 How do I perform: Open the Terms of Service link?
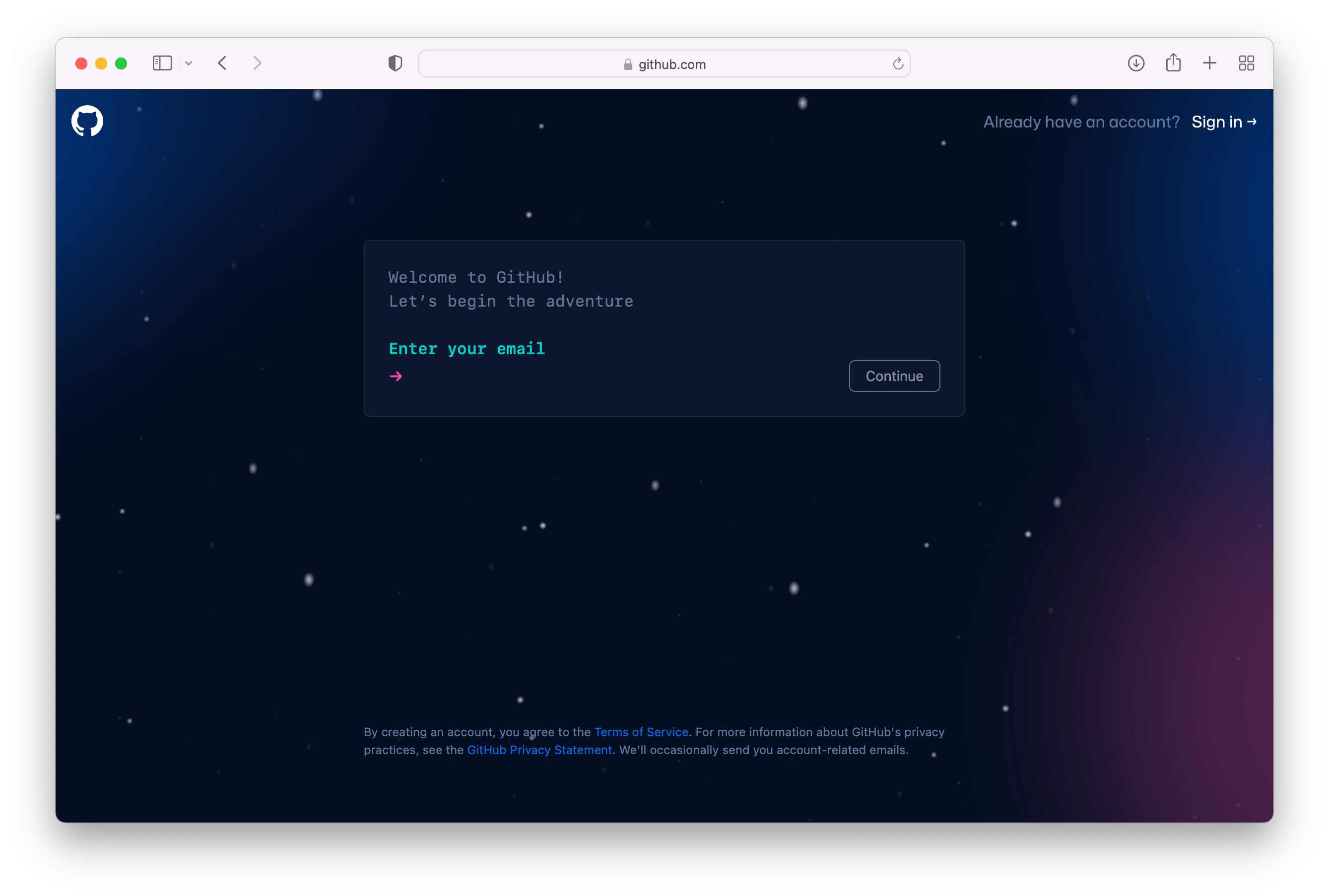pyautogui.click(x=641, y=732)
